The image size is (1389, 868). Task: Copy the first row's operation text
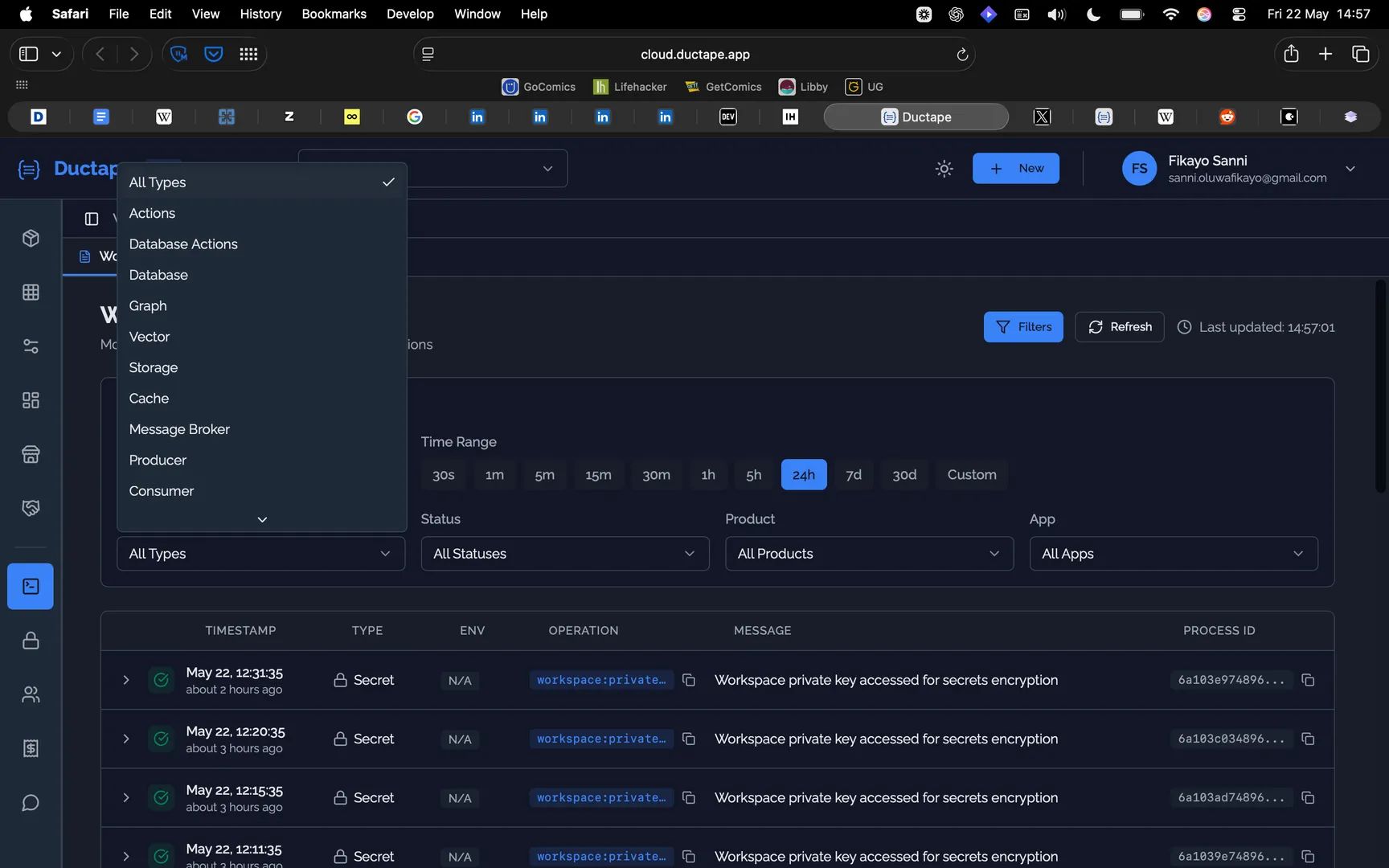tap(689, 680)
